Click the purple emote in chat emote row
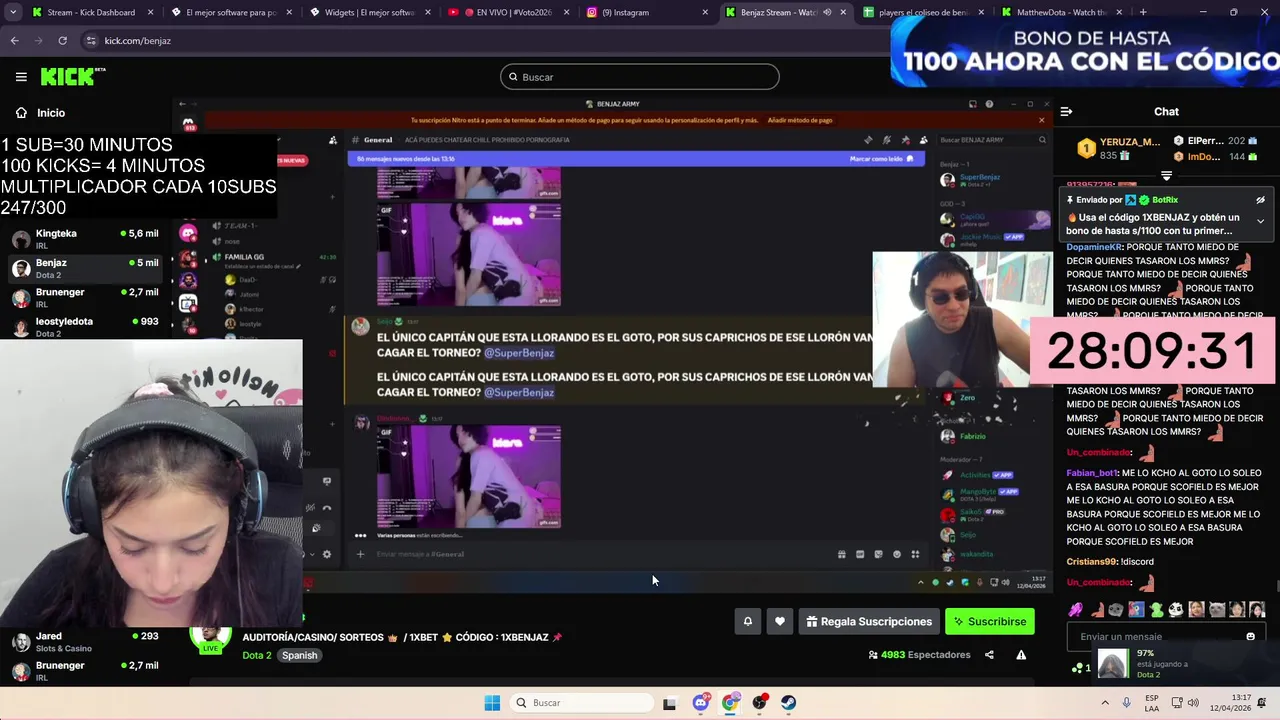This screenshot has height=720, width=1280. (x=1076, y=609)
